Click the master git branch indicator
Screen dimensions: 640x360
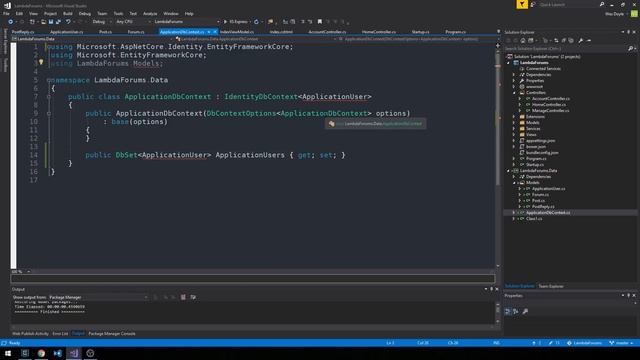tap(621, 343)
